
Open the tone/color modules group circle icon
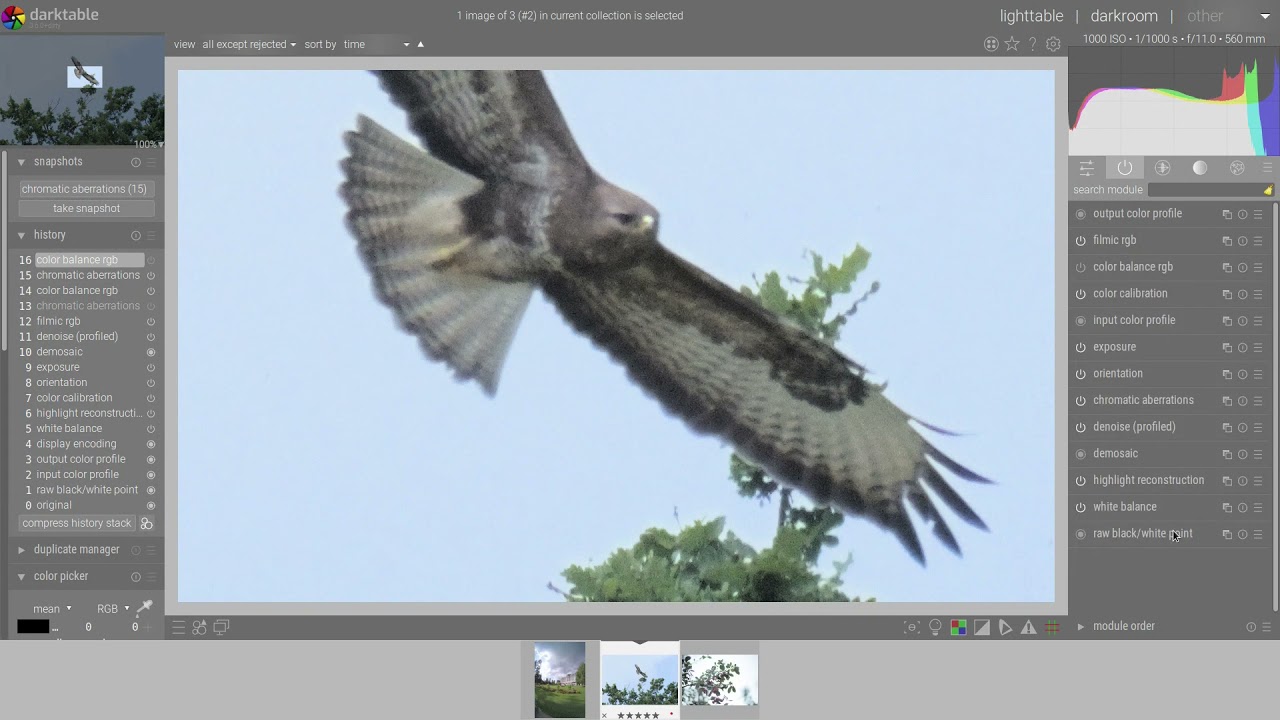pyautogui.click(x=1200, y=168)
